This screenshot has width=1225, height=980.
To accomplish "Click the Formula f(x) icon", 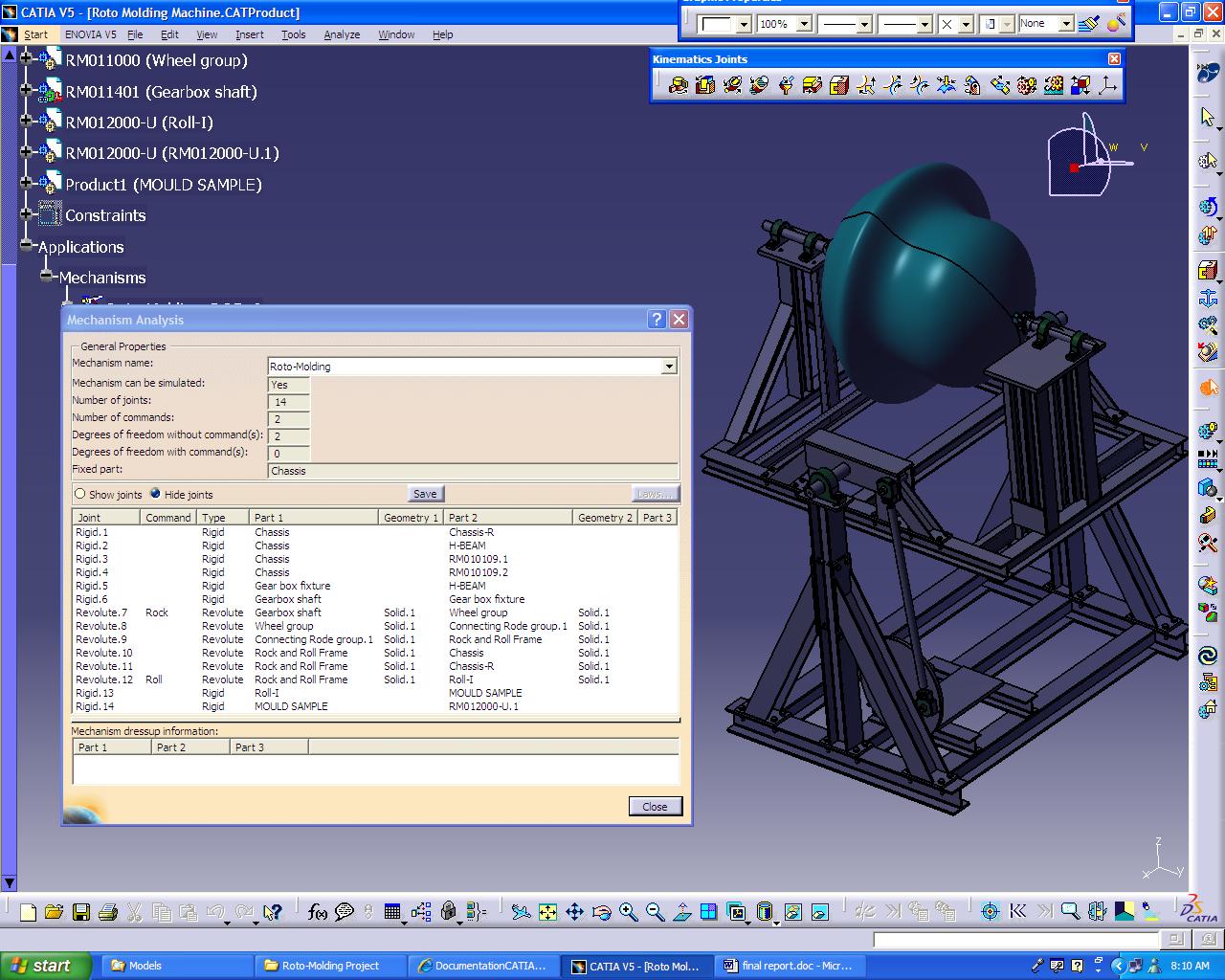I will [x=318, y=912].
